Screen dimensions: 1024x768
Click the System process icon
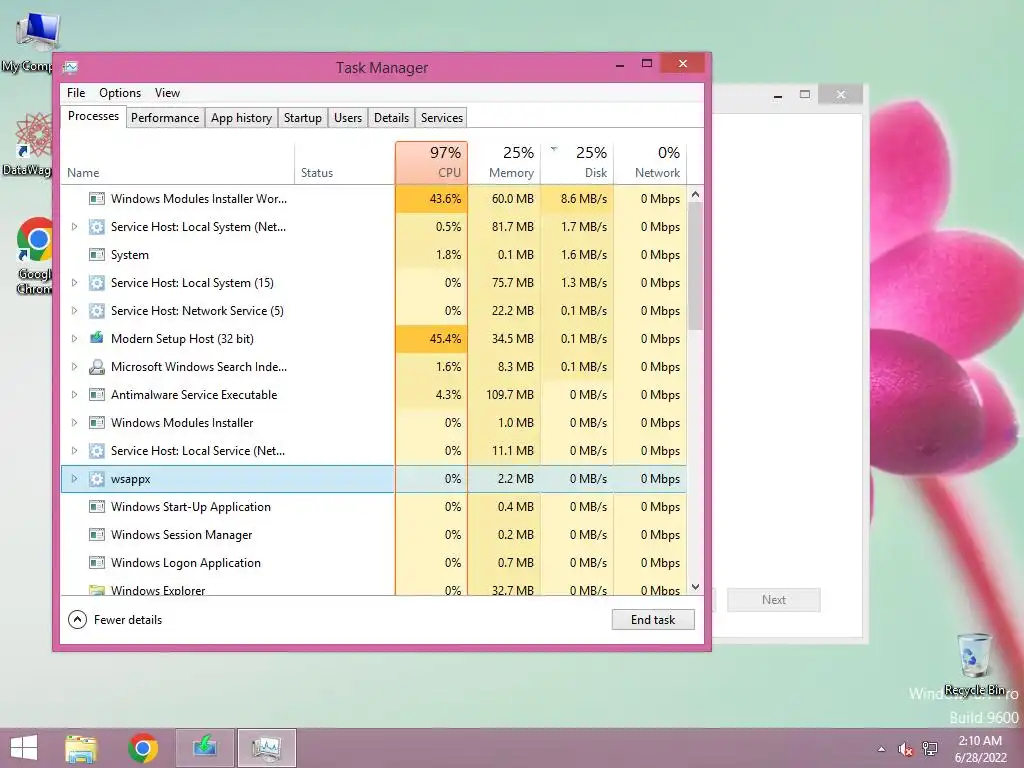click(97, 255)
